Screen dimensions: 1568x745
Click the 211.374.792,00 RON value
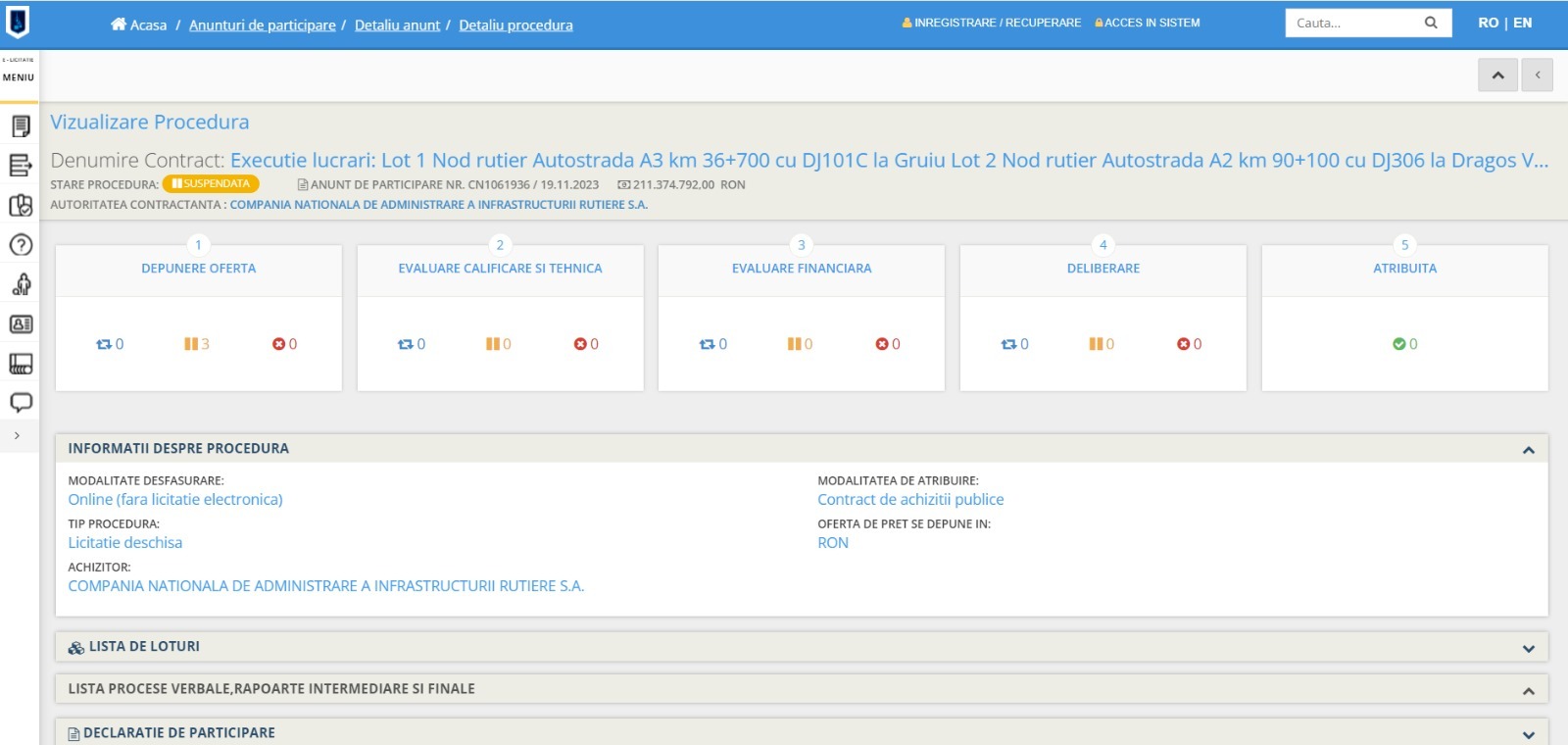[681, 184]
